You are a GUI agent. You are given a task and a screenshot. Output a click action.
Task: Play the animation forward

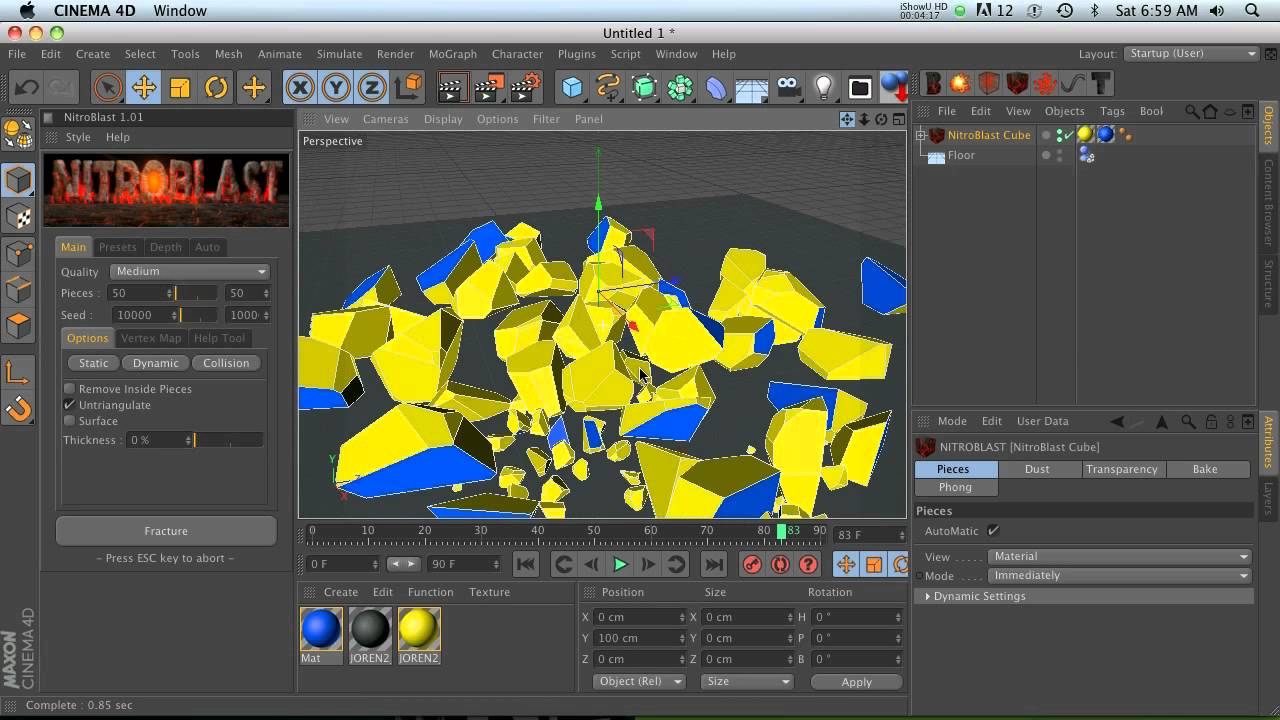pyautogui.click(x=620, y=565)
